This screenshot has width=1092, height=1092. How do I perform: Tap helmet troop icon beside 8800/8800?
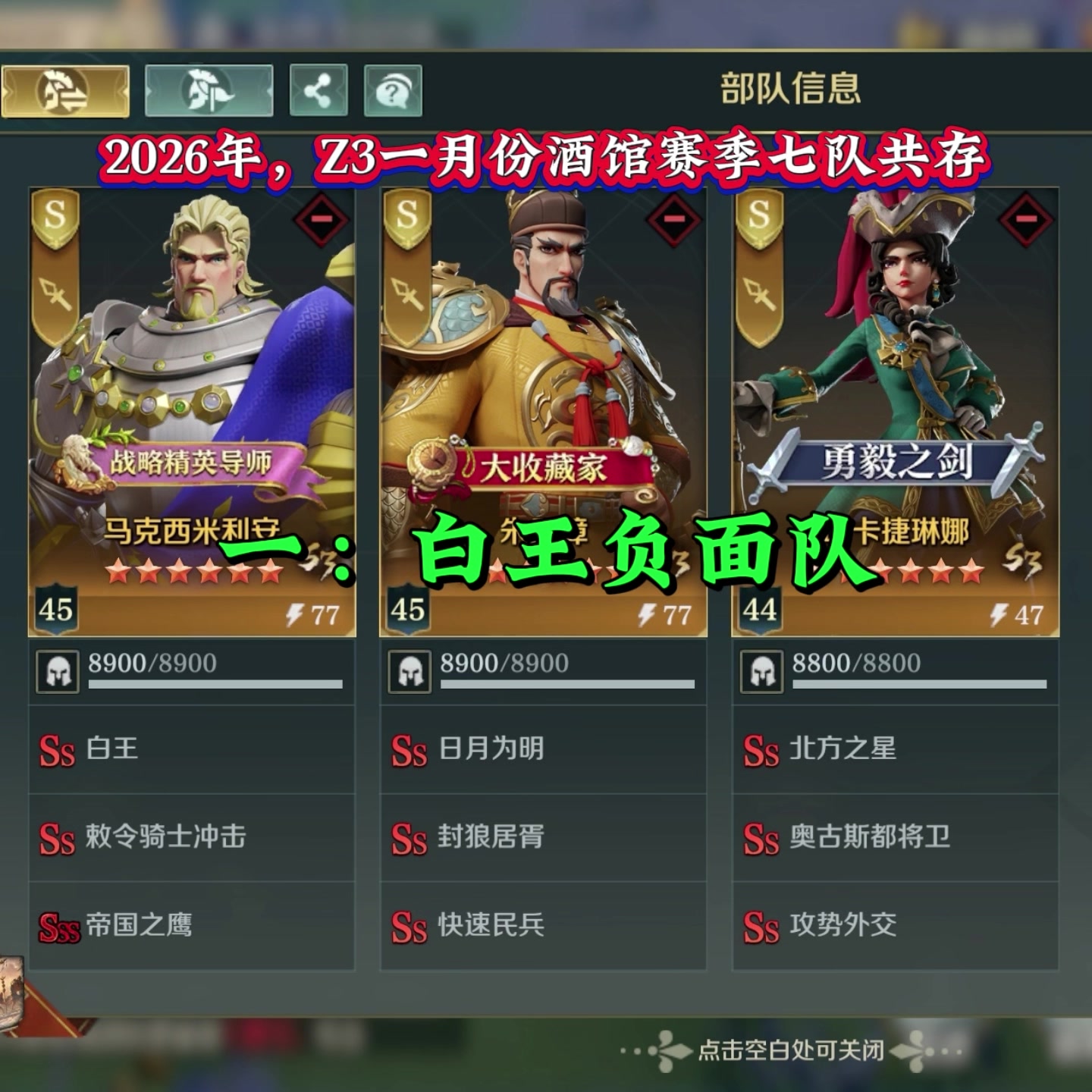762,672
